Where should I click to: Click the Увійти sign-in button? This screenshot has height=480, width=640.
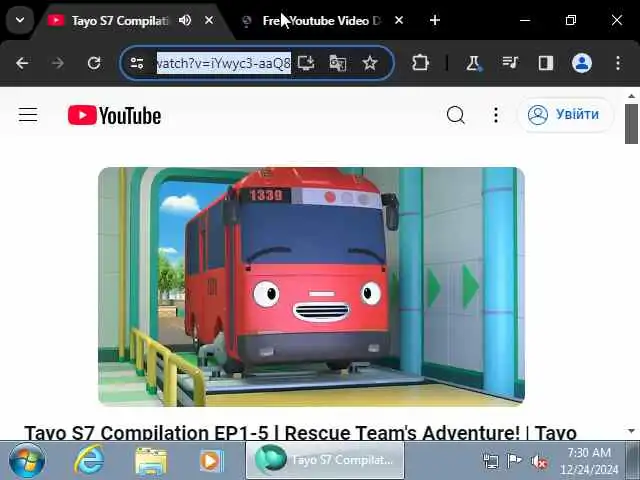pyautogui.click(x=565, y=115)
